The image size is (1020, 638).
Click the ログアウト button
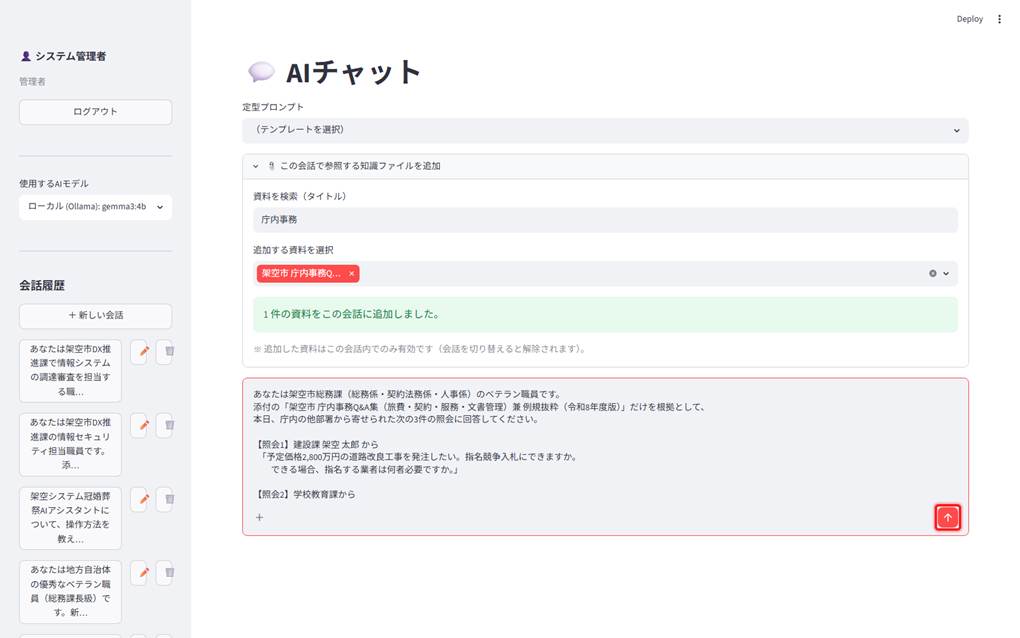(x=96, y=112)
